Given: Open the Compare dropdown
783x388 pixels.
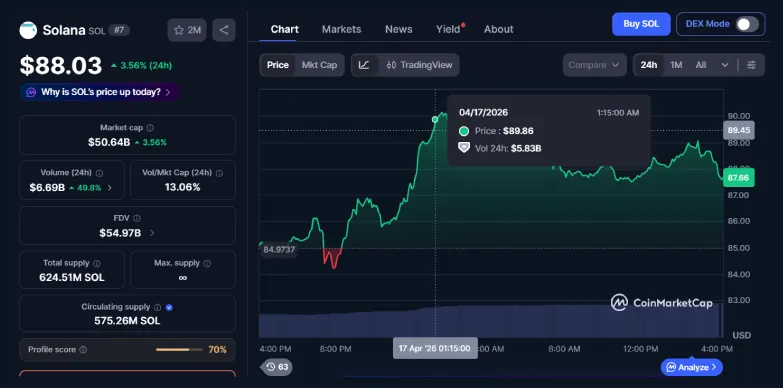Looking at the screenshot, I should [594, 65].
